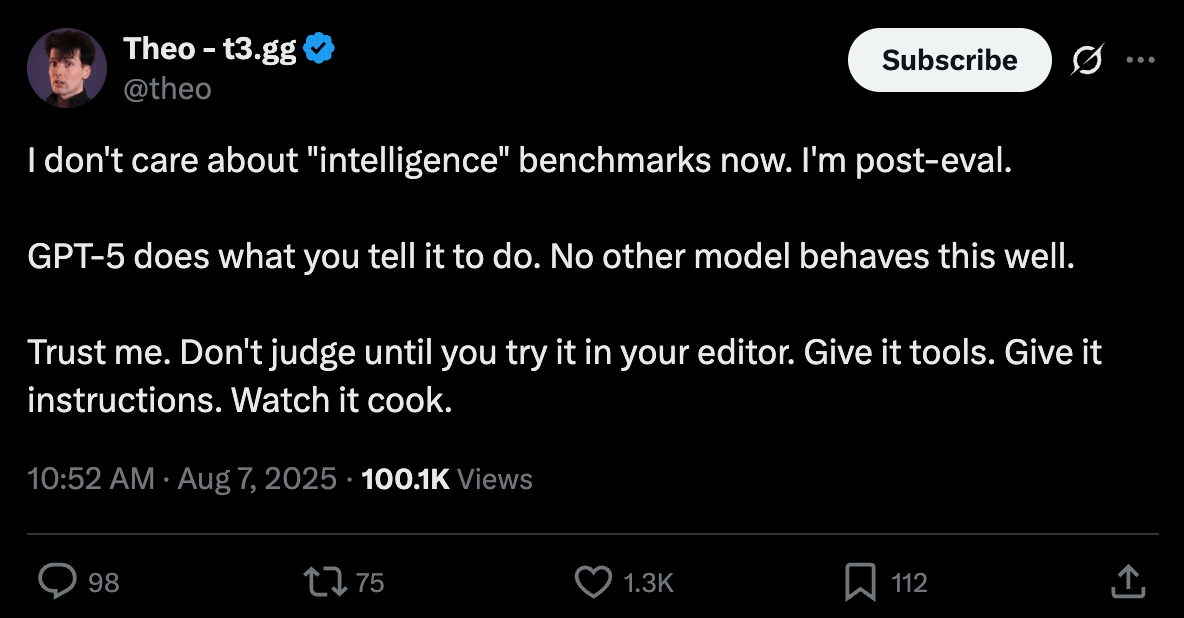Open Theo's profile picture avatar

68,67
